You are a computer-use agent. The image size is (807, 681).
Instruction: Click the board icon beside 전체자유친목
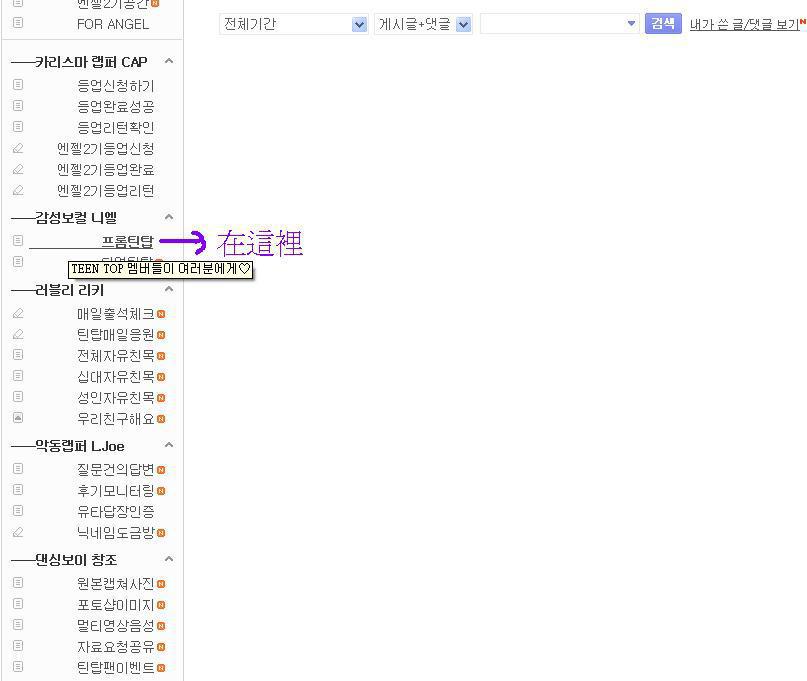[x=18, y=355]
